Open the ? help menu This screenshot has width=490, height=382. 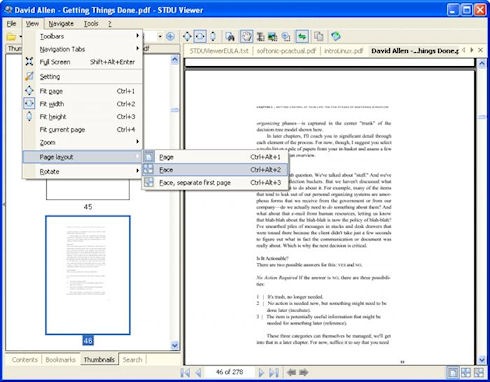(x=109, y=24)
